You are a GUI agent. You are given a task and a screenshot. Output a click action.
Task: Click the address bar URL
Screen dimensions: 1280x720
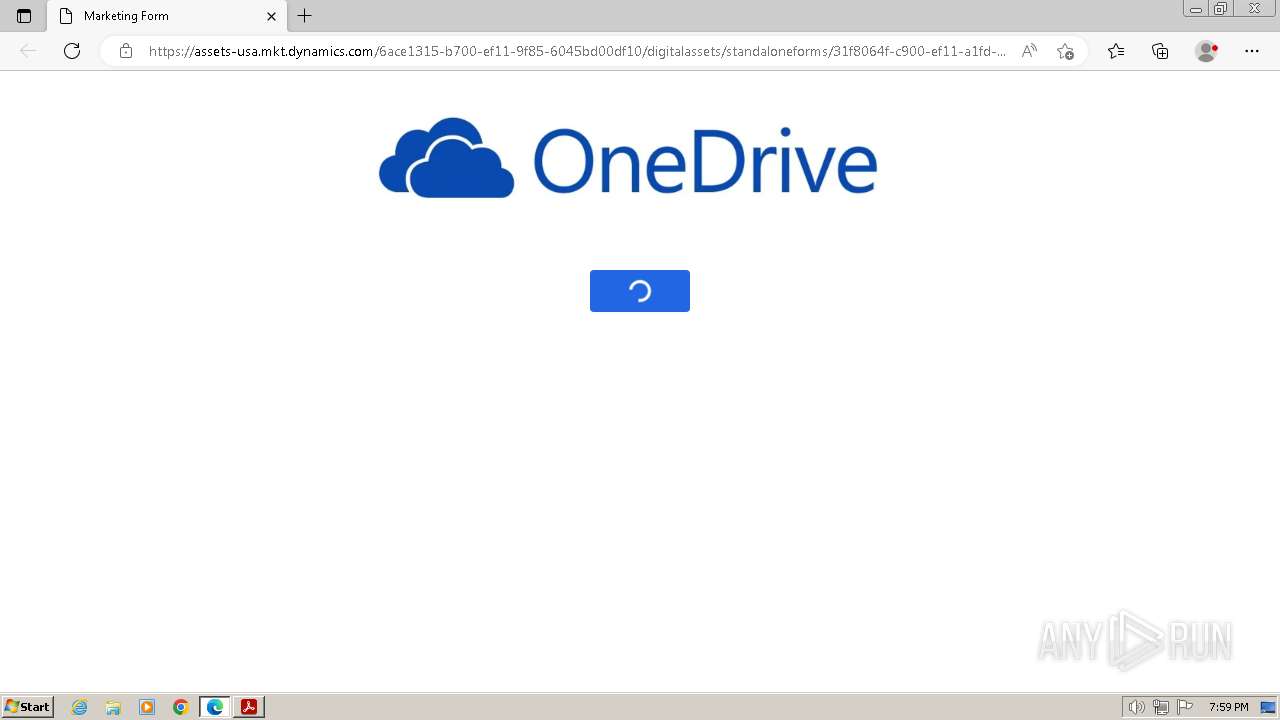click(x=577, y=51)
